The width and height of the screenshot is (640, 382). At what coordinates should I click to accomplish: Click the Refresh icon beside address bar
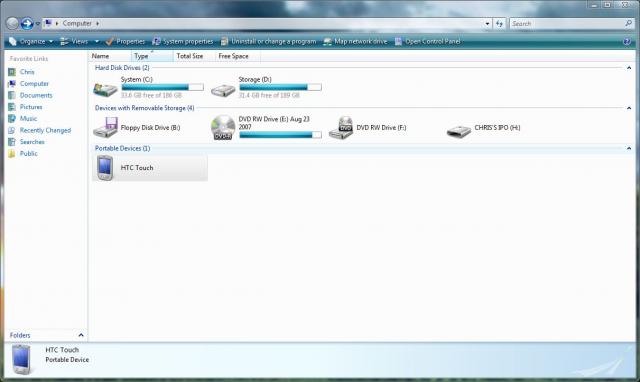pyautogui.click(x=500, y=24)
